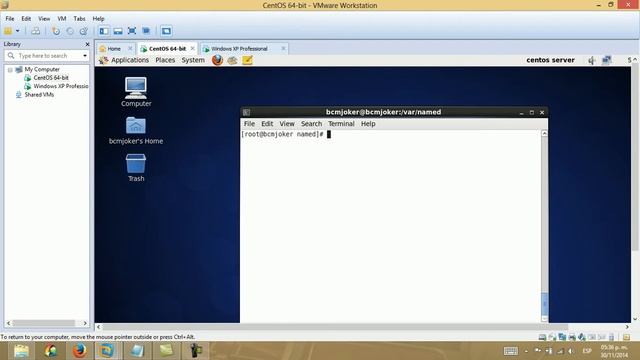The height and width of the screenshot is (360, 640).
Task: Close the Library panel
Action: [87, 44]
